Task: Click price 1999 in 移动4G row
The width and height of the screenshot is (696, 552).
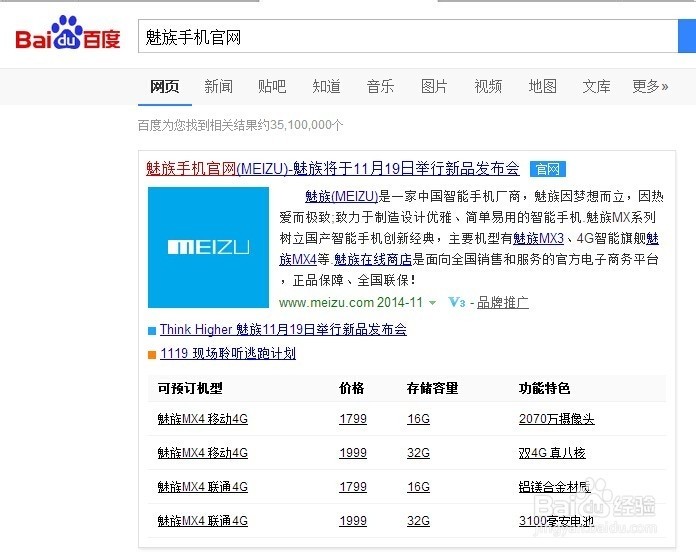Action: 353,453
